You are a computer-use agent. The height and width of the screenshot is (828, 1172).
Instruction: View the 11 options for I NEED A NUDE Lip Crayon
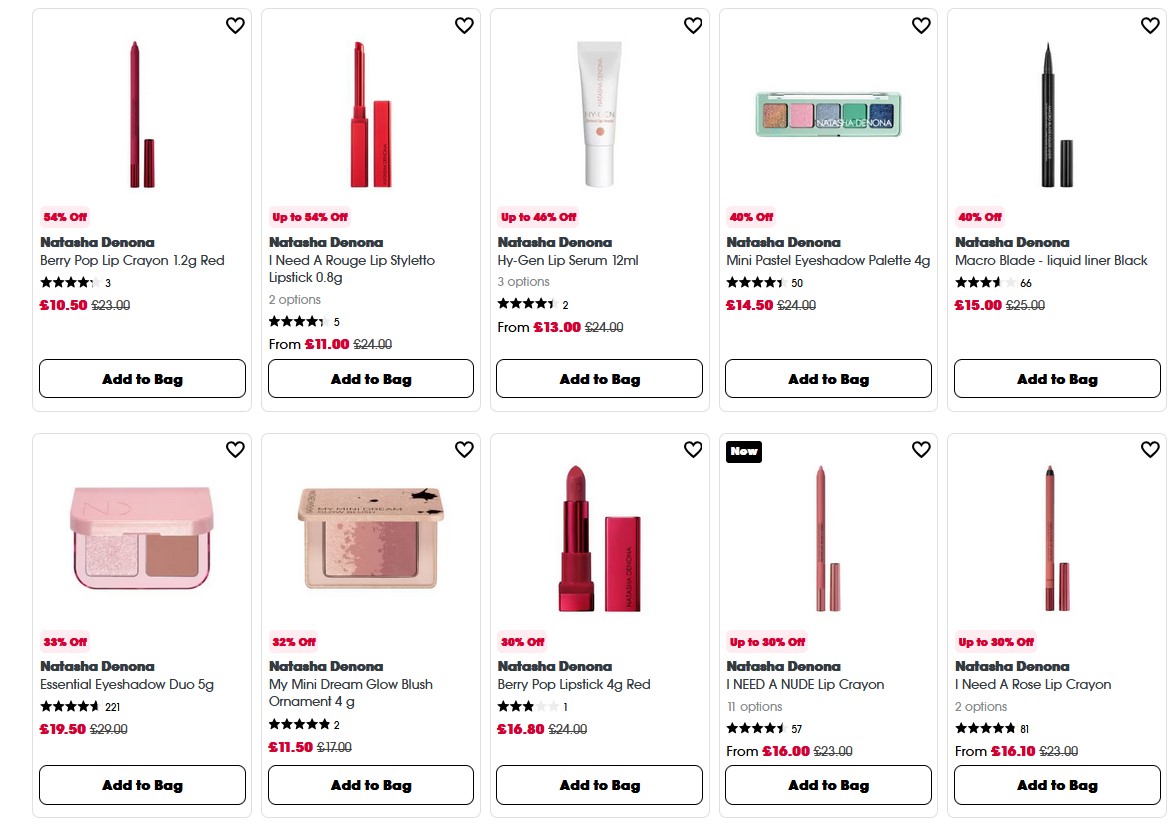753,706
